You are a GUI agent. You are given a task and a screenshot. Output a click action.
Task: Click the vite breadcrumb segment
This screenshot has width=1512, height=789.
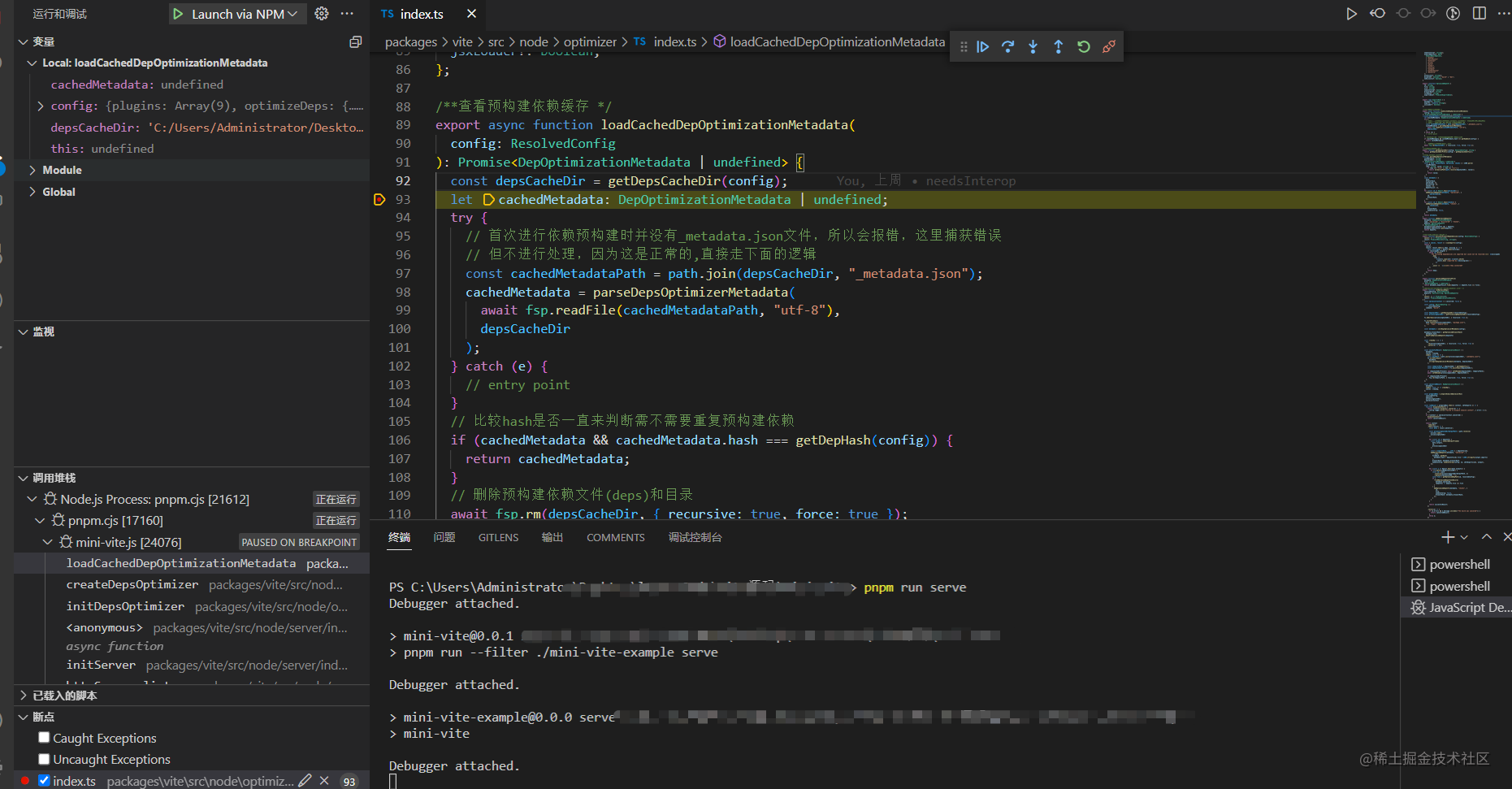[462, 41]
